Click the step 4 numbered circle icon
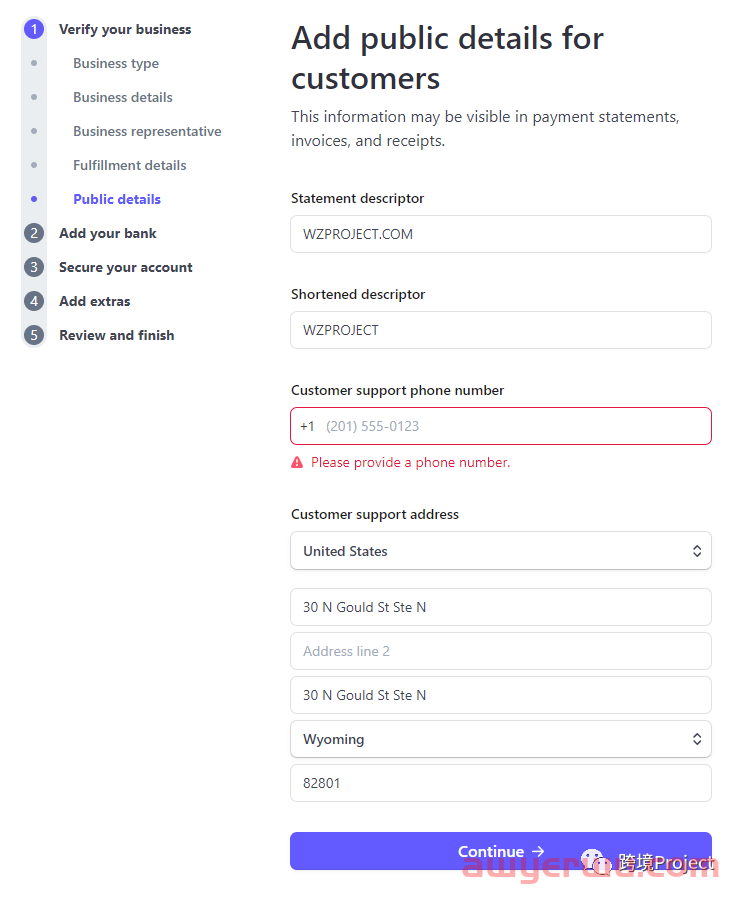 pyautogui.click(x=34, y=301)
